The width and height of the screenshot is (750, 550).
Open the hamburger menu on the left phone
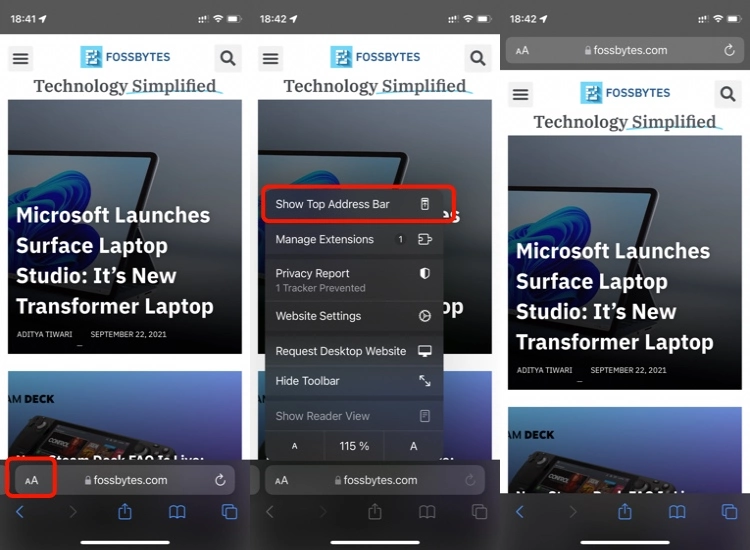[x=20, y=58]
